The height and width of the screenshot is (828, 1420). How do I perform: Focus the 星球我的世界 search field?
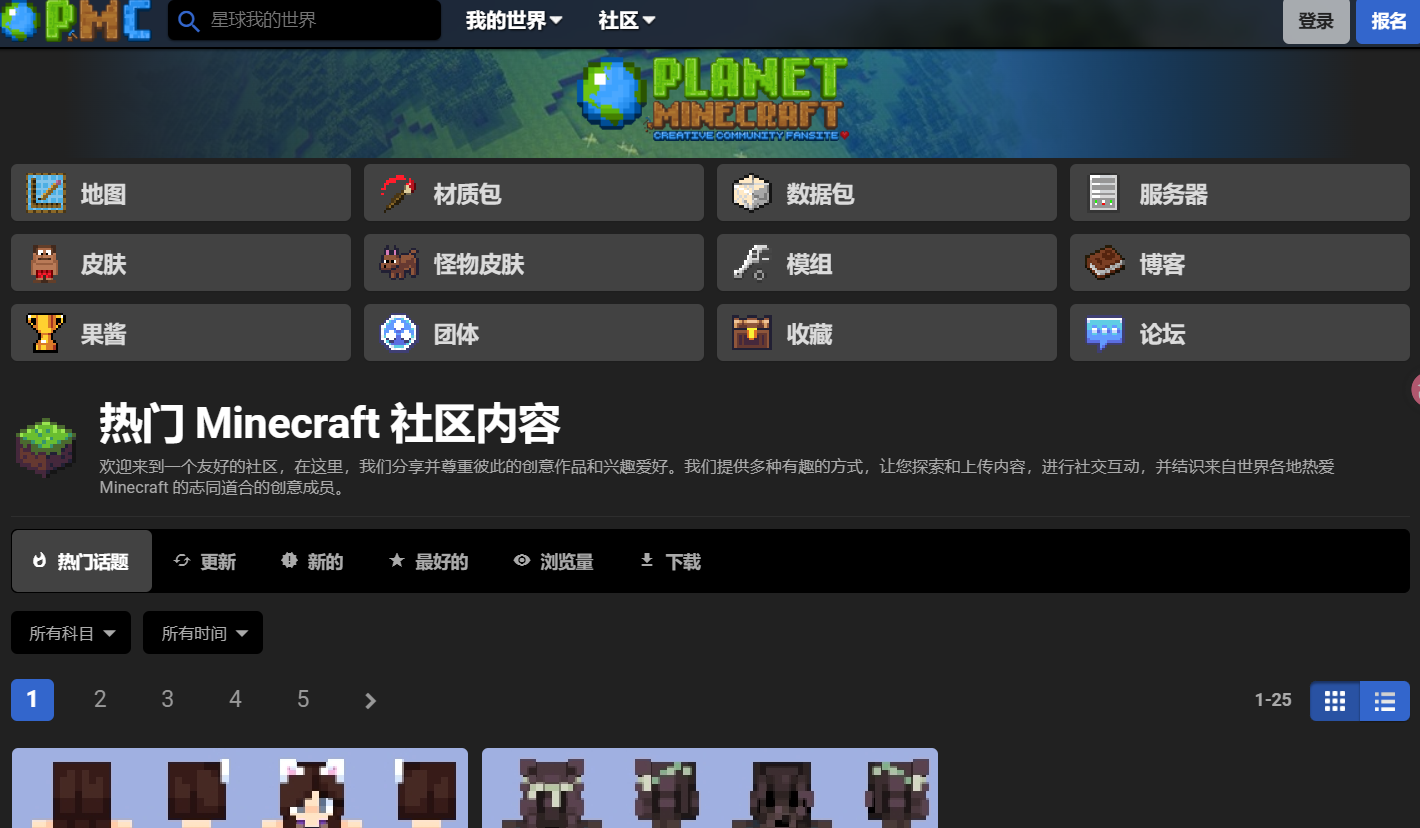(304, 20)
